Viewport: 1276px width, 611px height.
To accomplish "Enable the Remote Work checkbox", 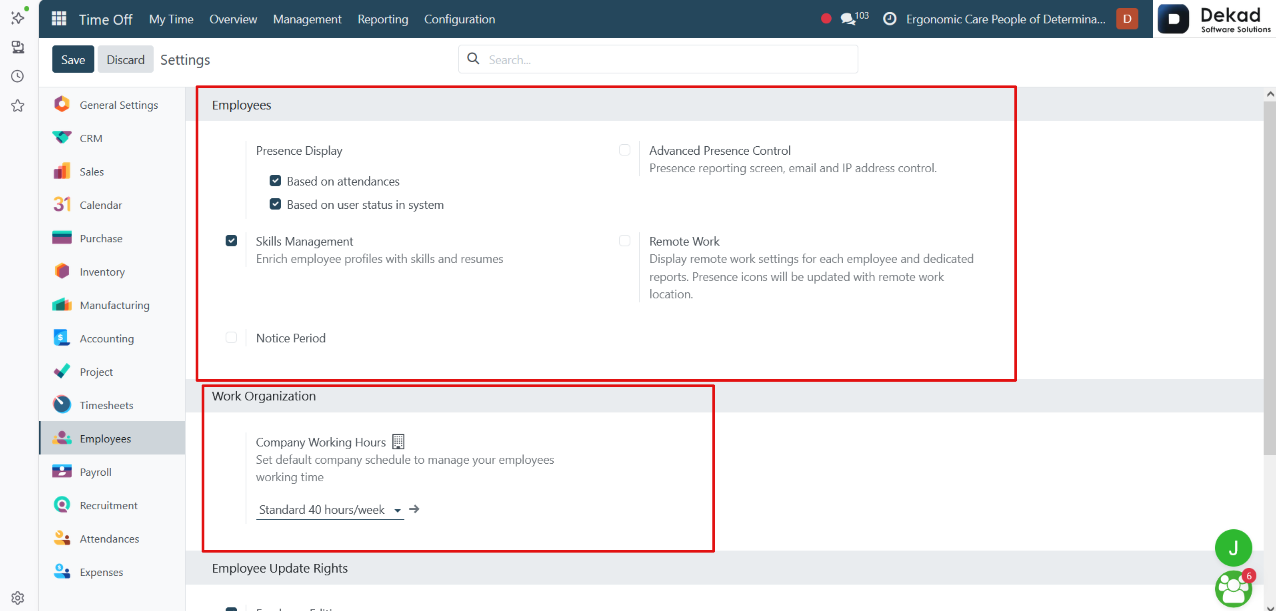I will tap(624, 241).
